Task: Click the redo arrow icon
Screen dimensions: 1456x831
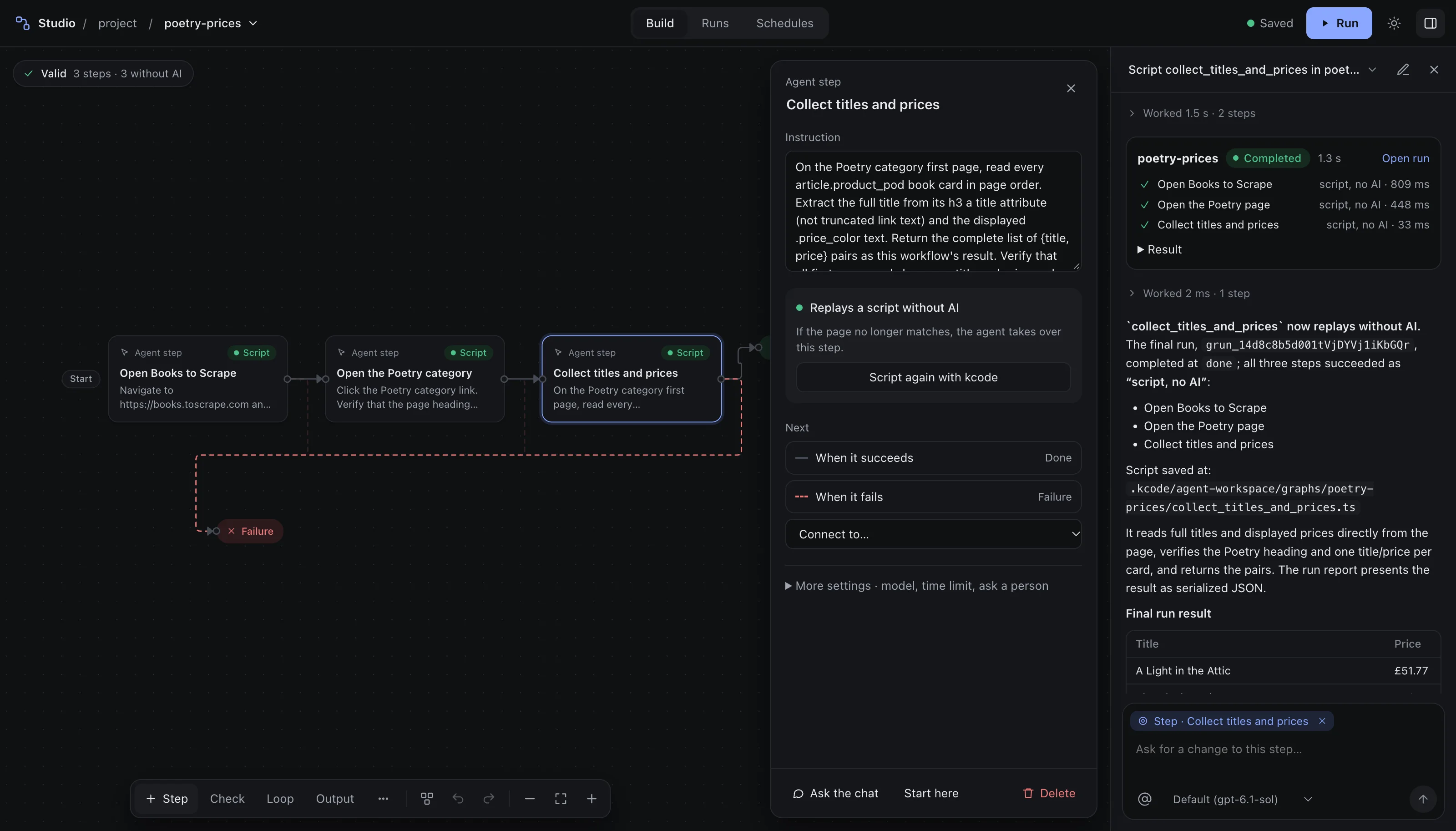Action: pos(489,799)
